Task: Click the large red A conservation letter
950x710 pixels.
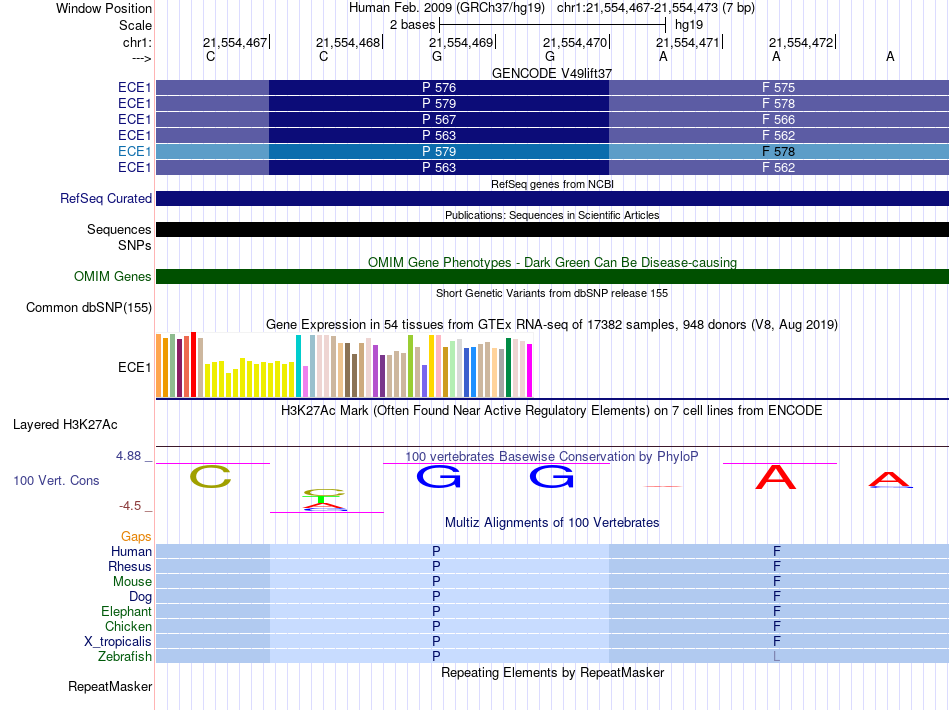Action: (776, 477)
